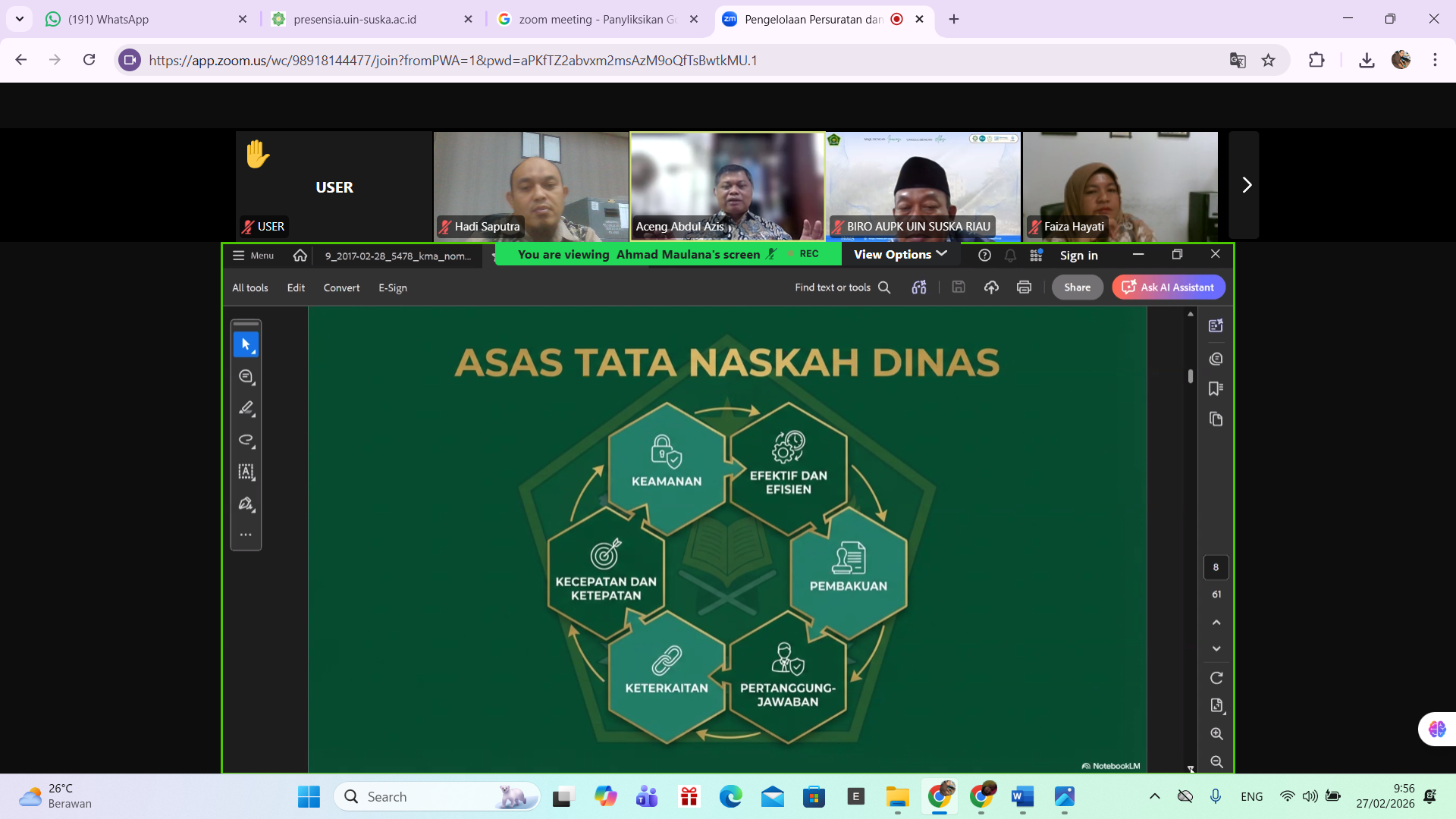Toggle microphone icon in system tray
Image resolution: width=1456 pixels, height=819 pixels.
(1216, 796)
